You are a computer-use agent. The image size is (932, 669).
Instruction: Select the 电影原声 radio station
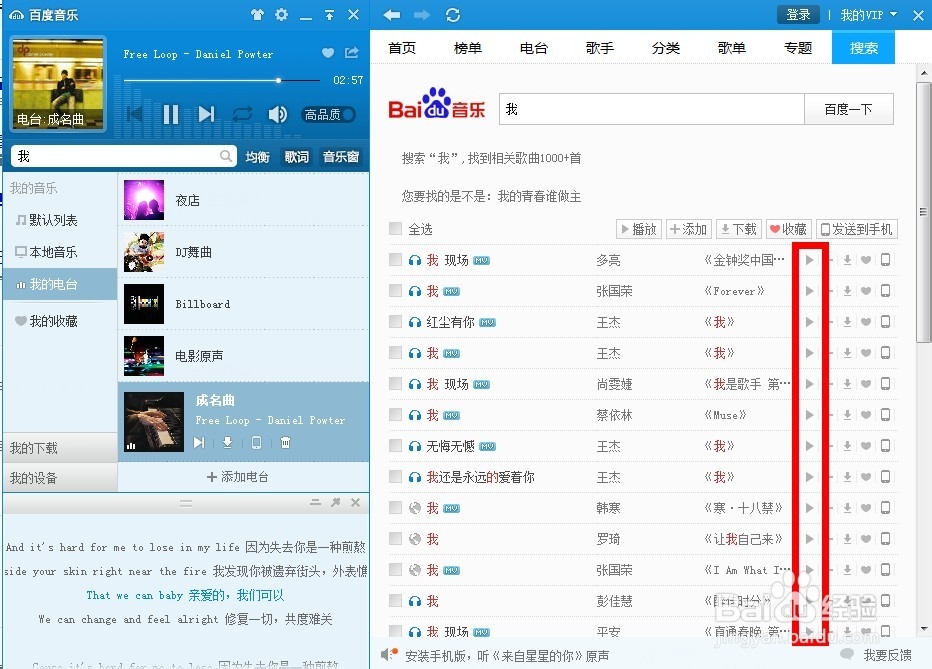coord(244,356)
